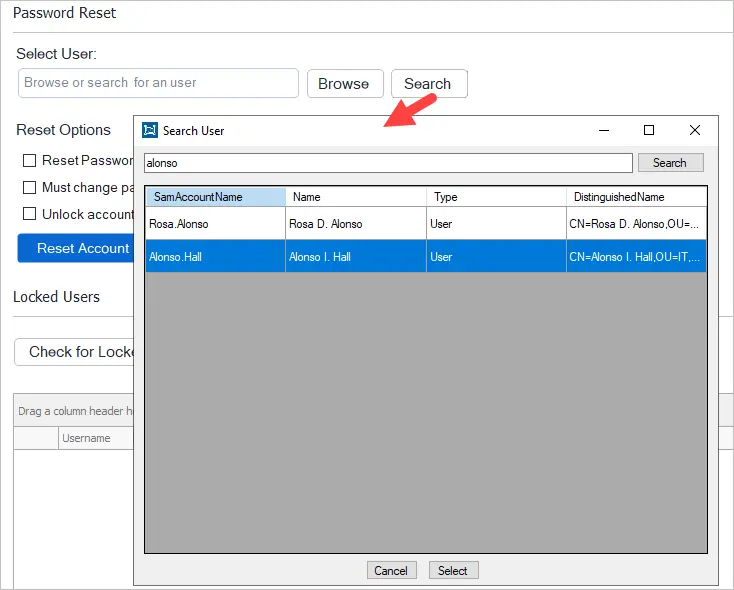Click the Username column header in Locked Users
The width and height of the screenshot is (734, 590).
pyautogui.click(x=96, y=438)
